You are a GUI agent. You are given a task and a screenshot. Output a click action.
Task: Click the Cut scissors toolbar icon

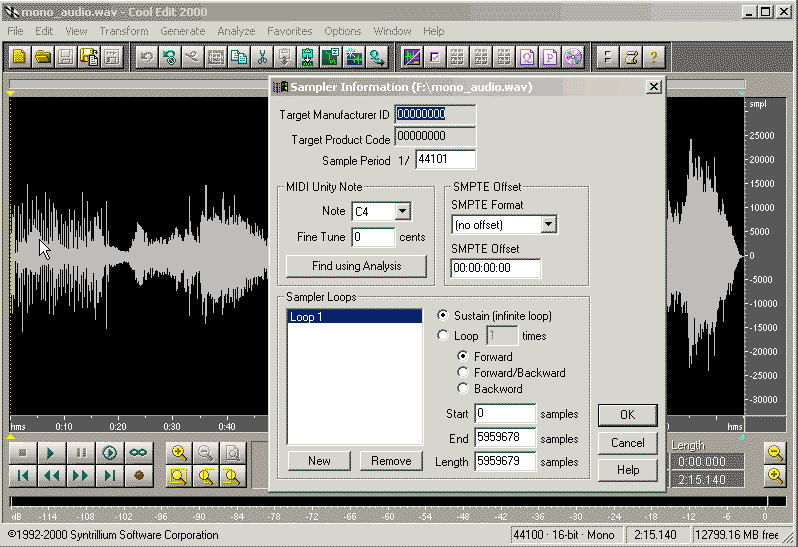[262, 57]
